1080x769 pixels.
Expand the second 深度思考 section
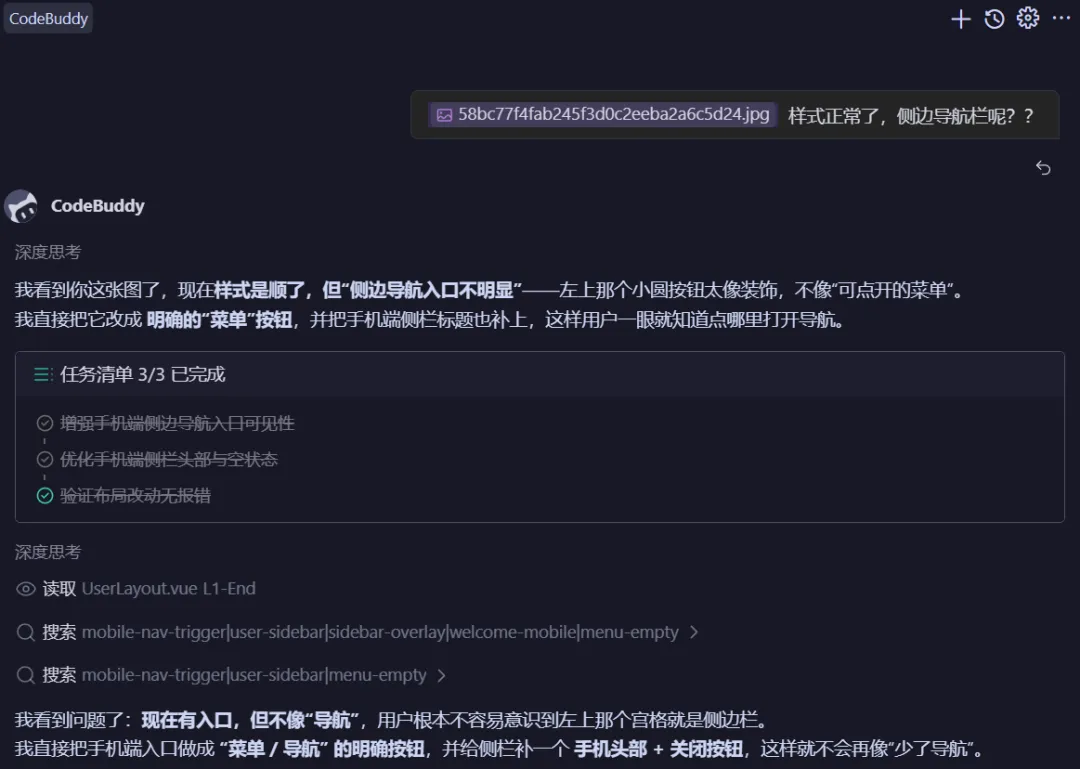[48, 552]
